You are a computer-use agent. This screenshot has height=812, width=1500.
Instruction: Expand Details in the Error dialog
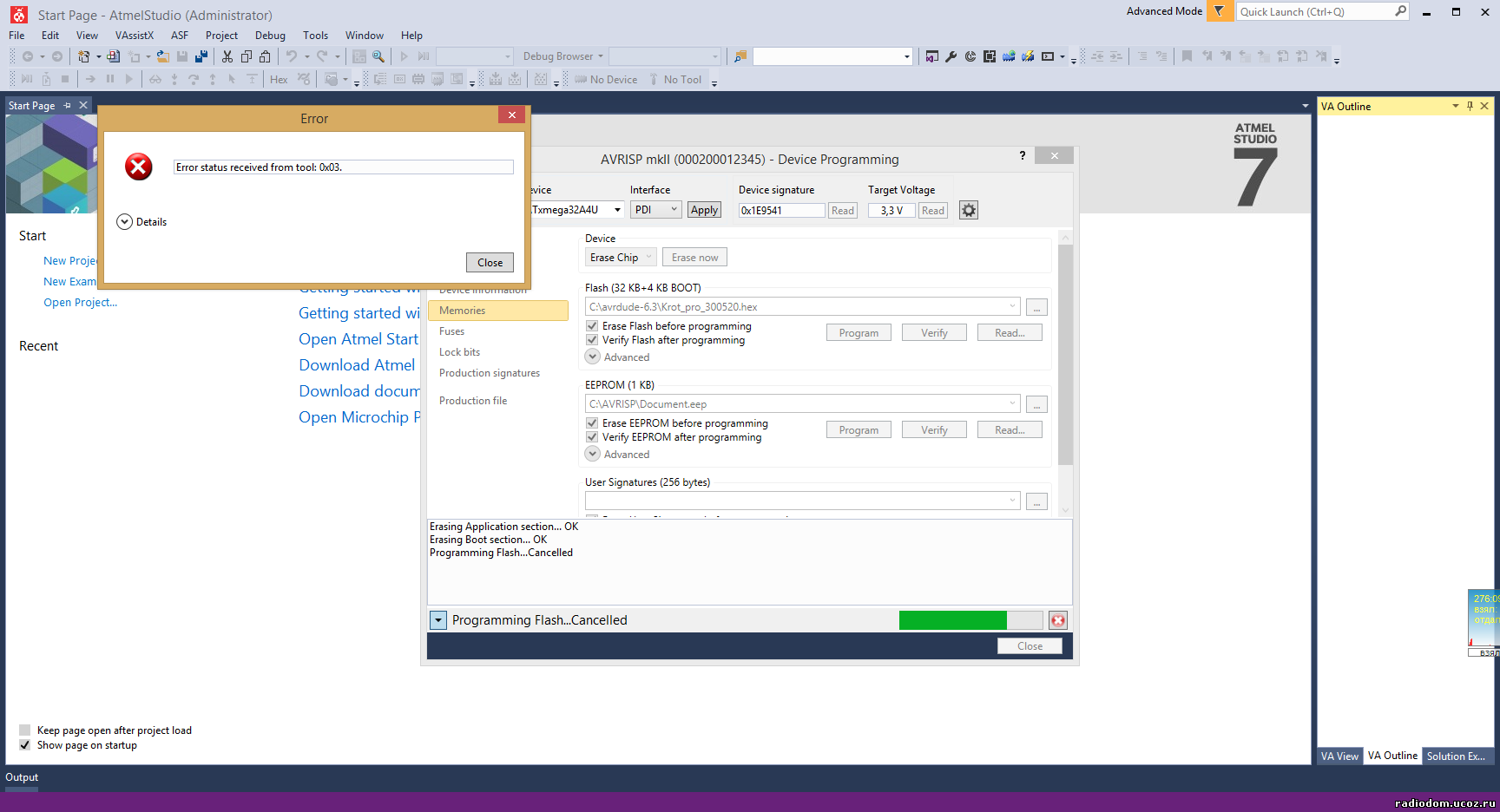pyautogui.click(x=124, y=222)
